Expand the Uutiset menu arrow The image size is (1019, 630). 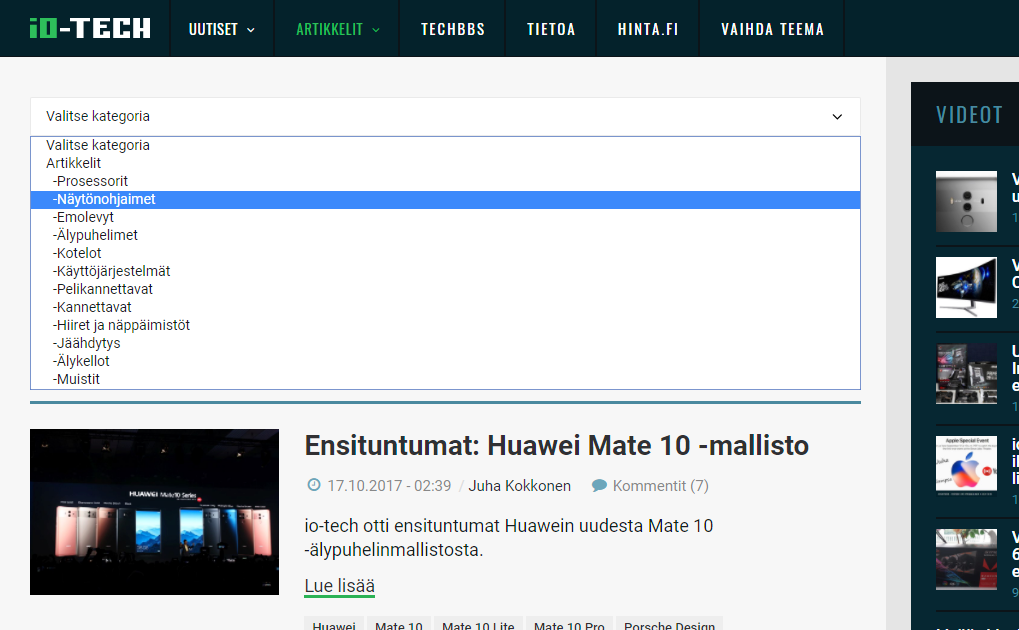[x=251, y=30]
